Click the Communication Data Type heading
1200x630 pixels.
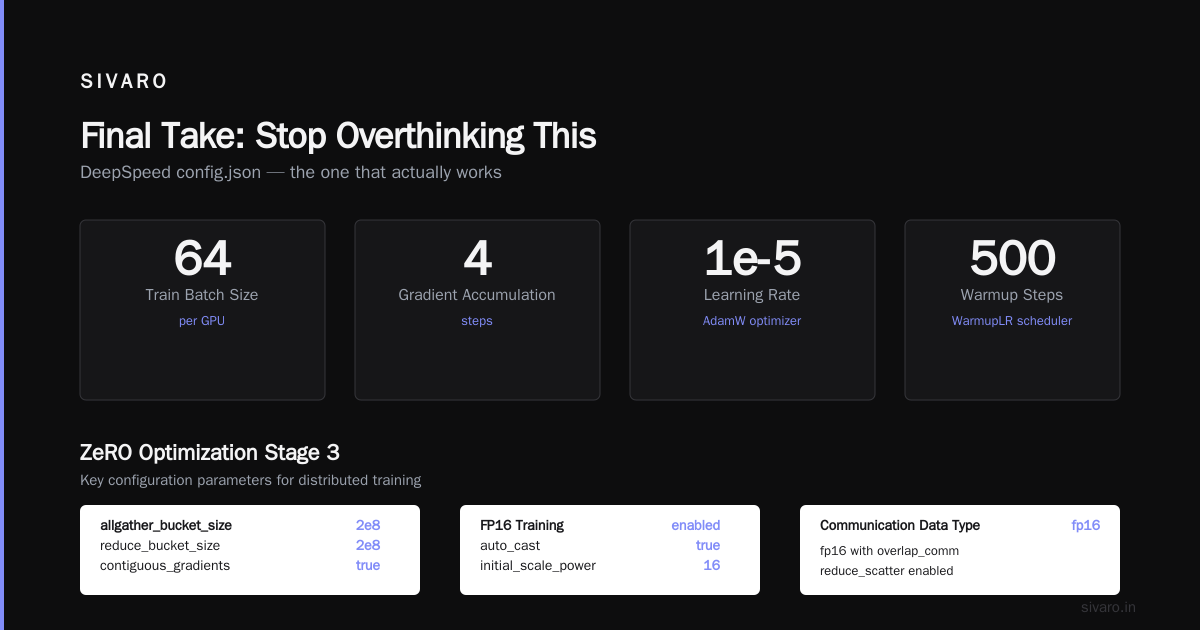[900, 525]
